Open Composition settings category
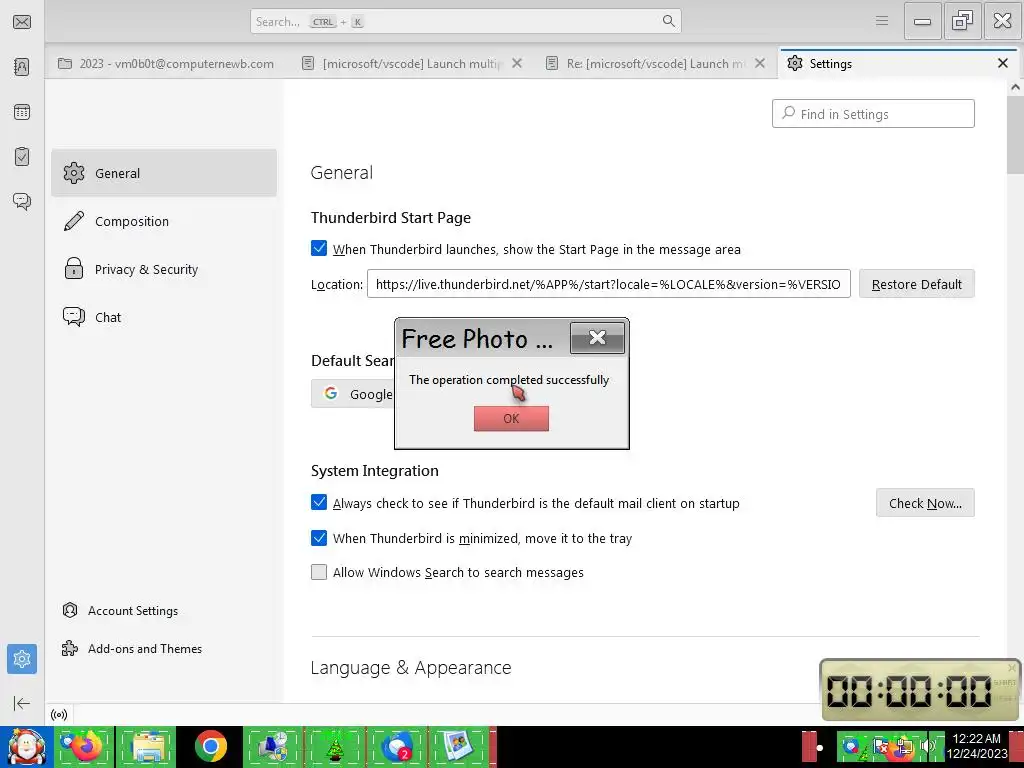The height and width of the screenshot is (768, 1024). coord(164,221)
